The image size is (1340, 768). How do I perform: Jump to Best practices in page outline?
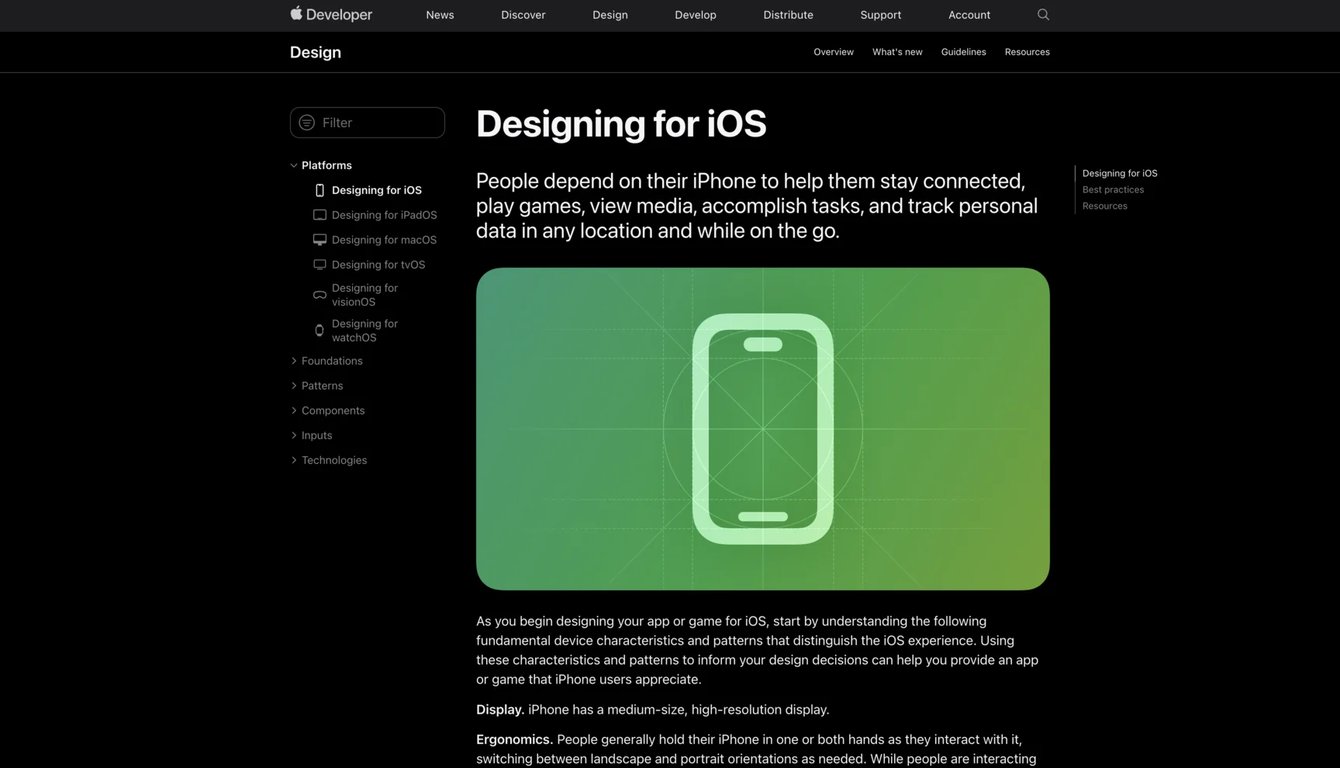point(1113,190)
